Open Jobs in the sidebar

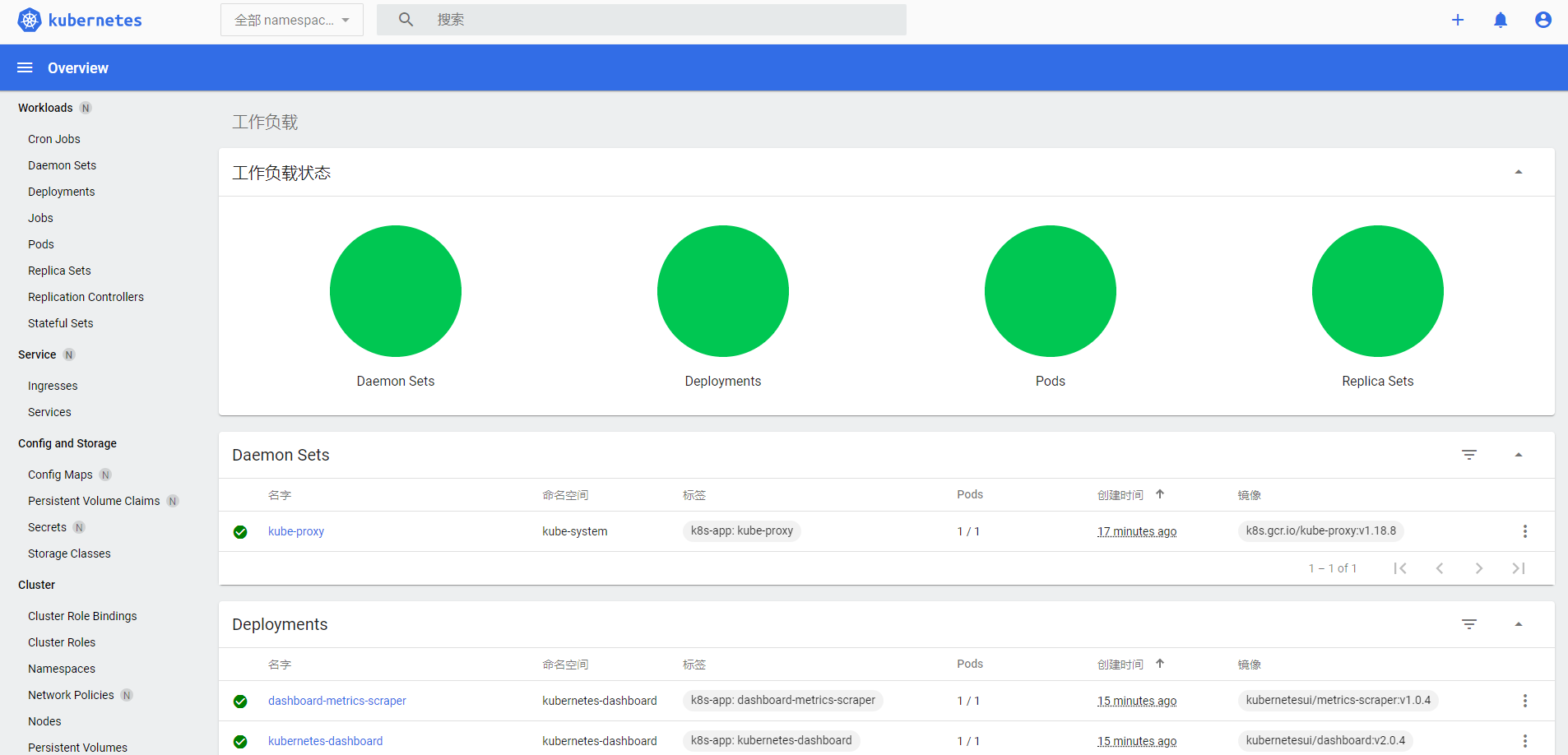tap(40, 218)
